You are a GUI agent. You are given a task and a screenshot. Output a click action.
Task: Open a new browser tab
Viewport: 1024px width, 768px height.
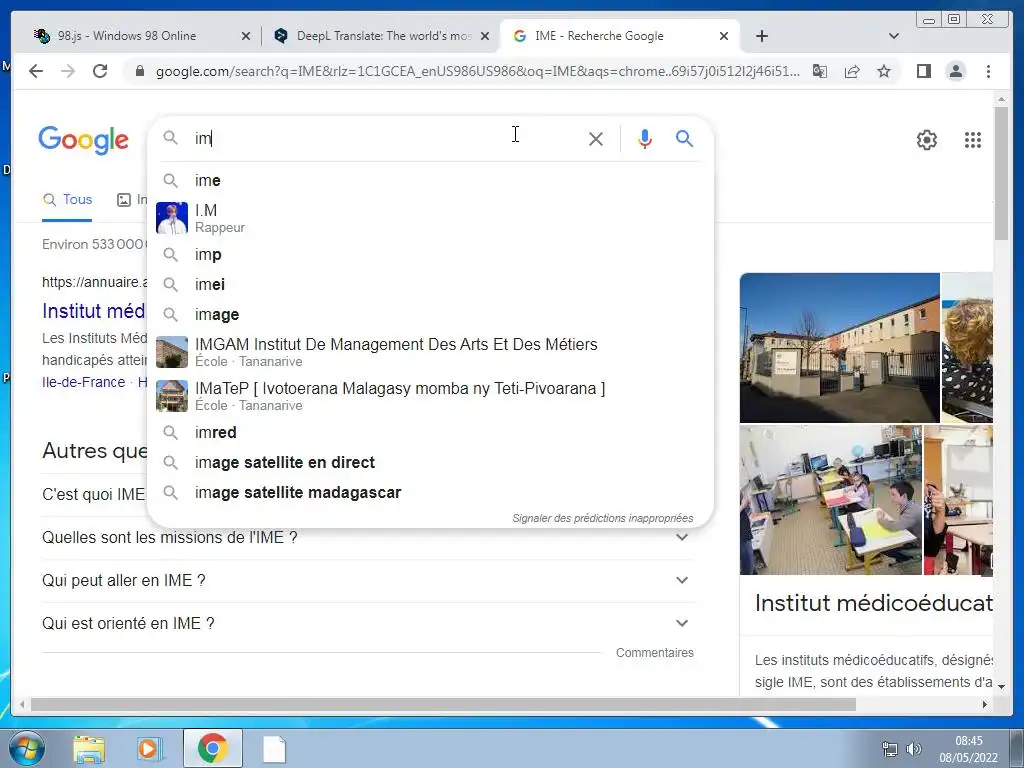761,36
